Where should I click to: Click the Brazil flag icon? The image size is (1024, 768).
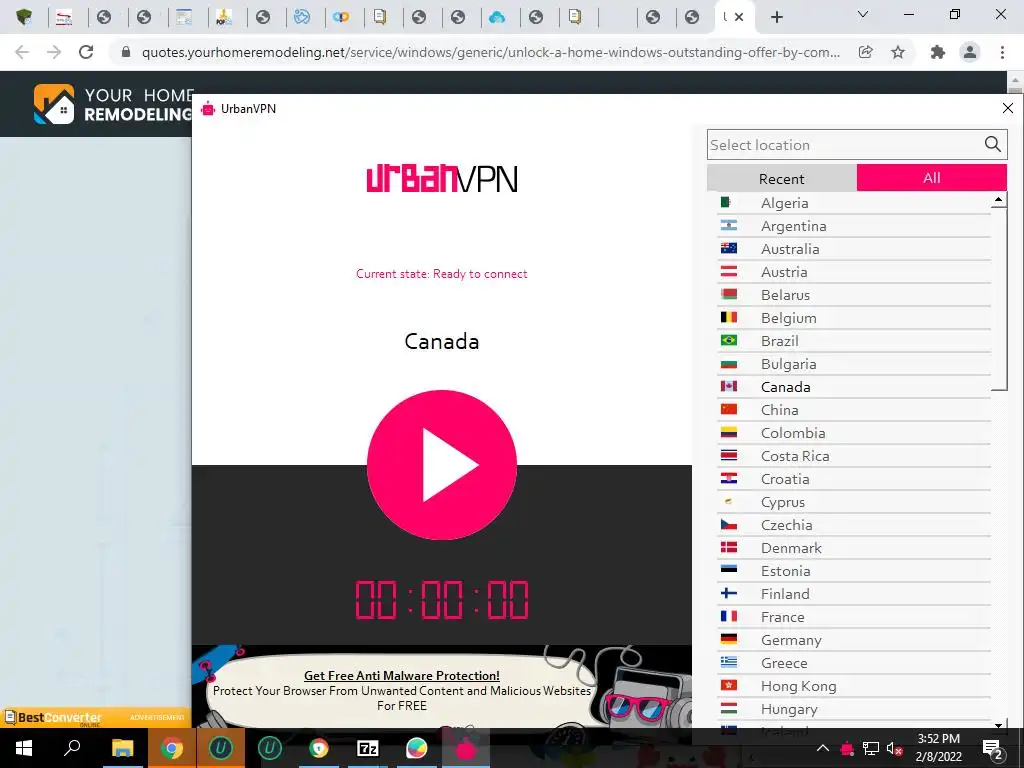(x=729, y=340)
